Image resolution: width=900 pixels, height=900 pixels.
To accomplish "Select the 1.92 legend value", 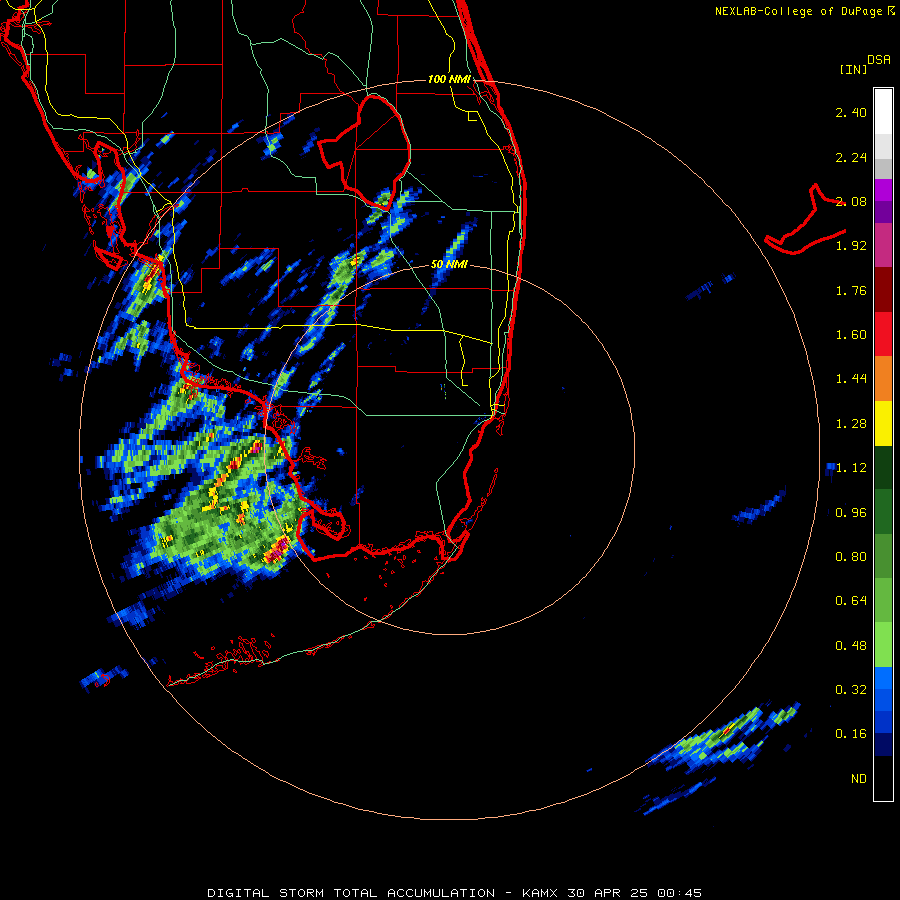I will pyautogui.click(x=851, y=246).
